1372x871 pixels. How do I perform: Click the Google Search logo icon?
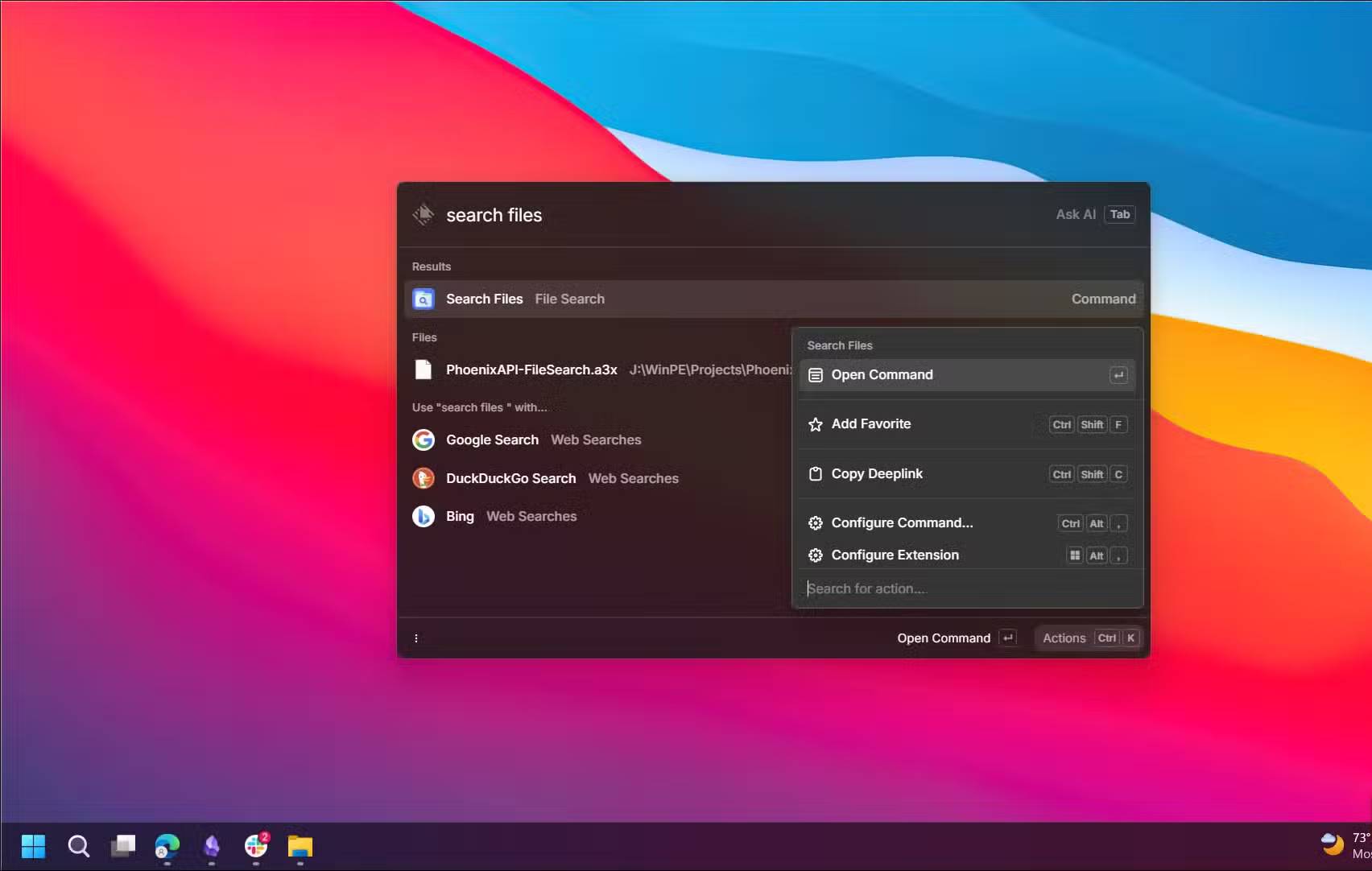tap(423, 440)
